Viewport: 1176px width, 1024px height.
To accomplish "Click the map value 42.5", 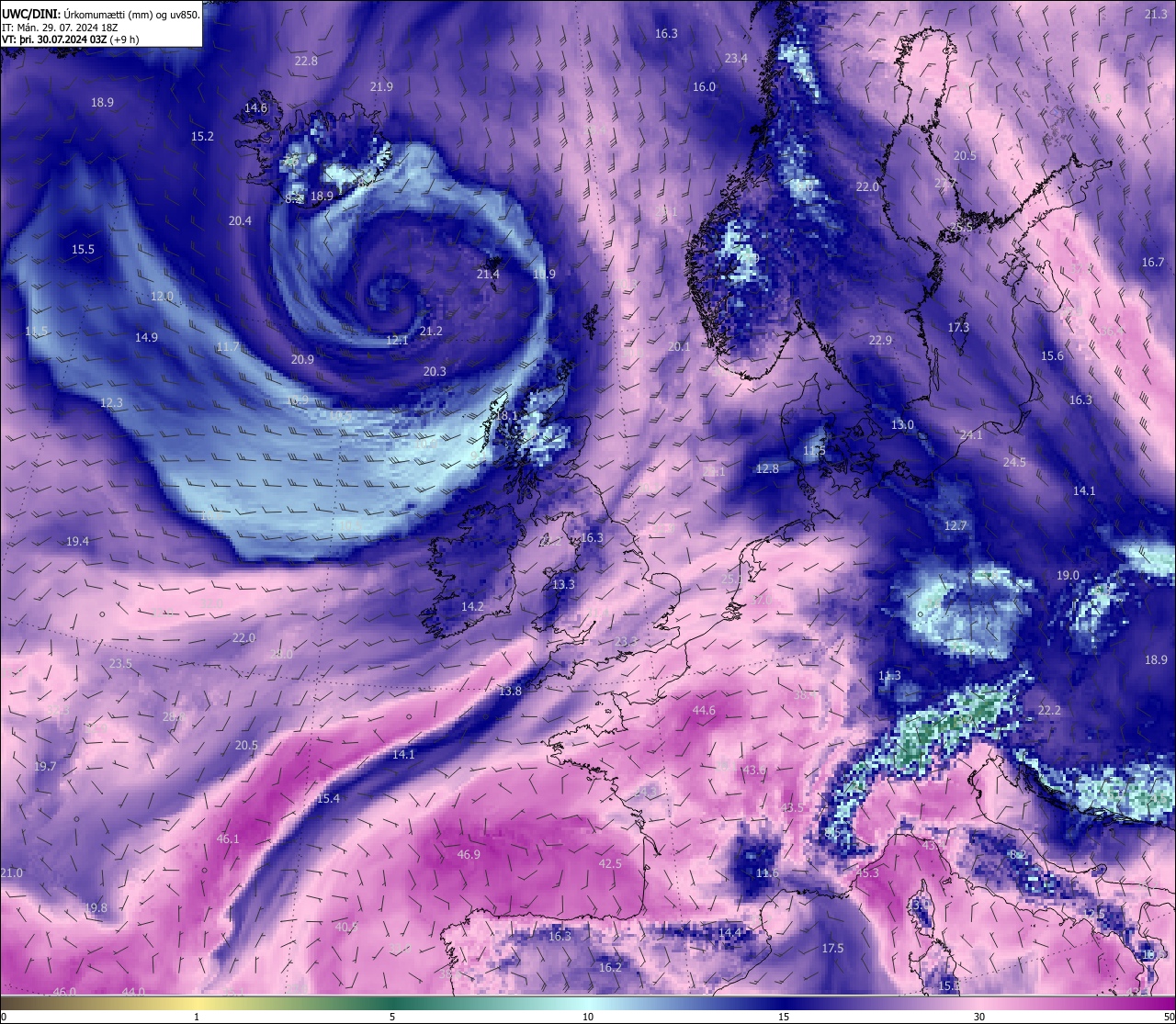I will [x=610, y=864].
